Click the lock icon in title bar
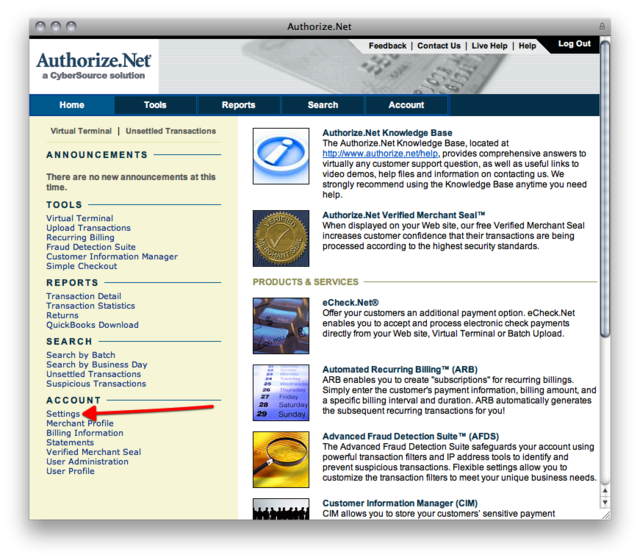640x560 pixels. [602, 27]
